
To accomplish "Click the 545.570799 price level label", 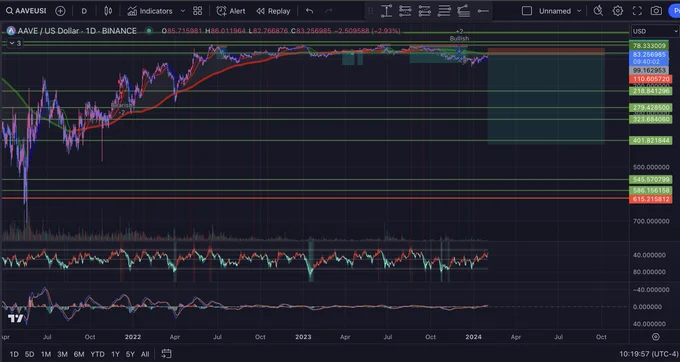I will 651,179.
